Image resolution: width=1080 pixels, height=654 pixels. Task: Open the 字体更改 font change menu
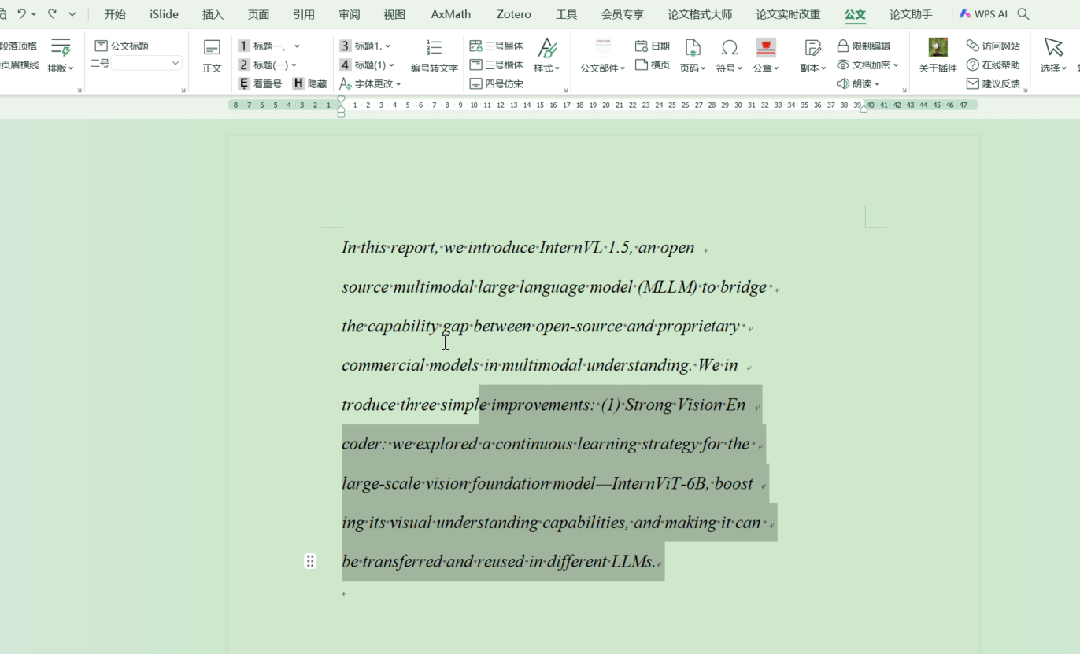point(371,83)
